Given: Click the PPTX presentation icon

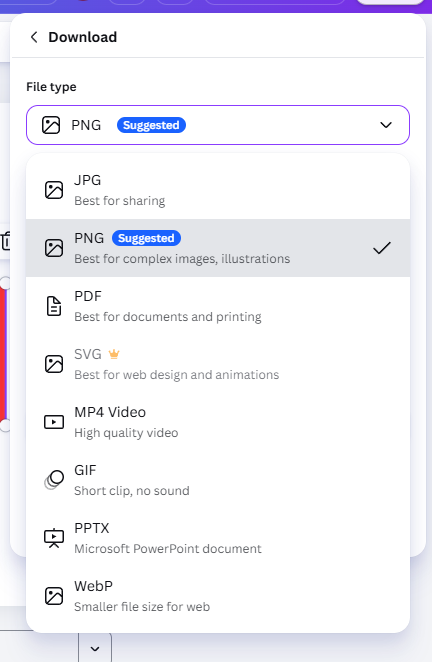Looking at the screenshot, I should point(54,538).
